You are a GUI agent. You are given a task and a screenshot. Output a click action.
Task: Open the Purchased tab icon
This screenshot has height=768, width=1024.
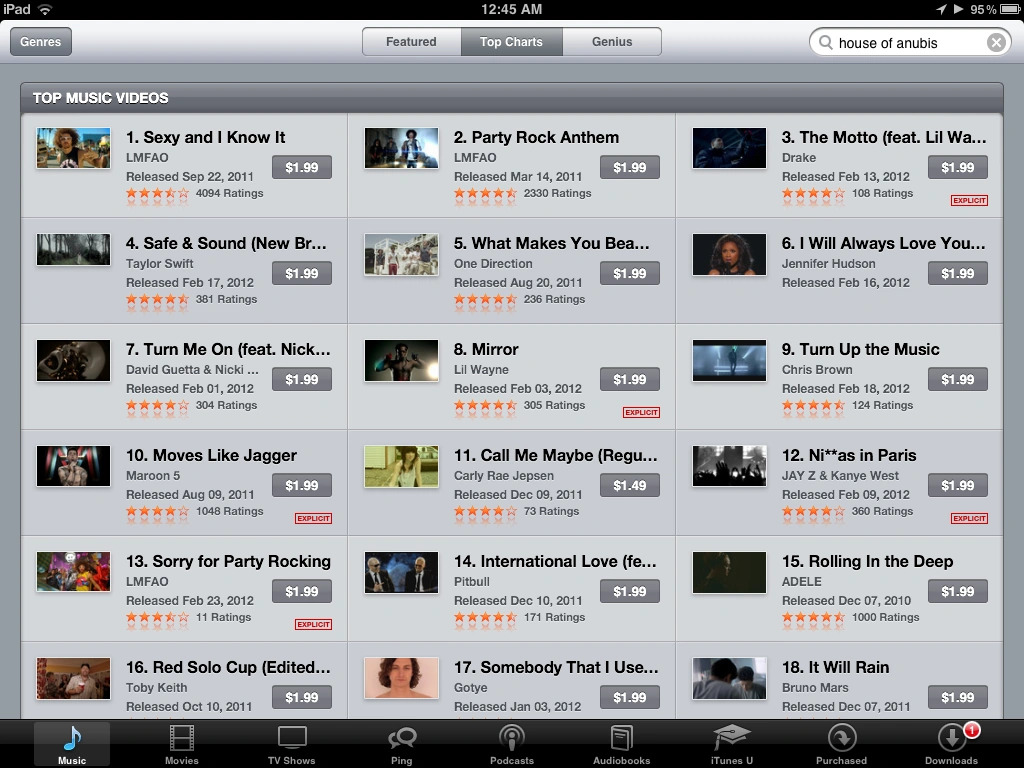[x=842, y=739]
